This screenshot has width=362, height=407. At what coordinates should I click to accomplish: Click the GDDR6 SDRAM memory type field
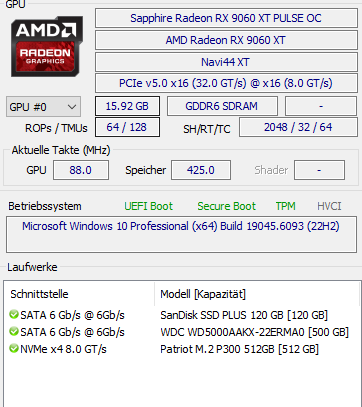tap(222, 106)
